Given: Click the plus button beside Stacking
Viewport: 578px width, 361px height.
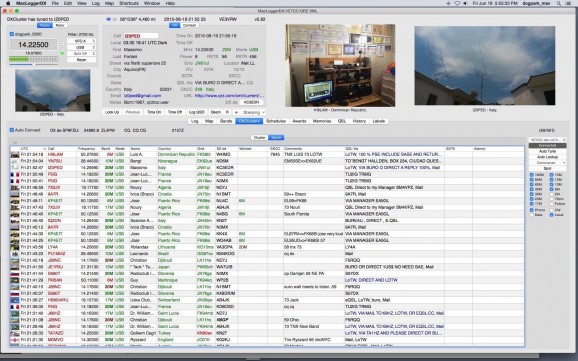Looking at the screenshot, I should 236,112.
